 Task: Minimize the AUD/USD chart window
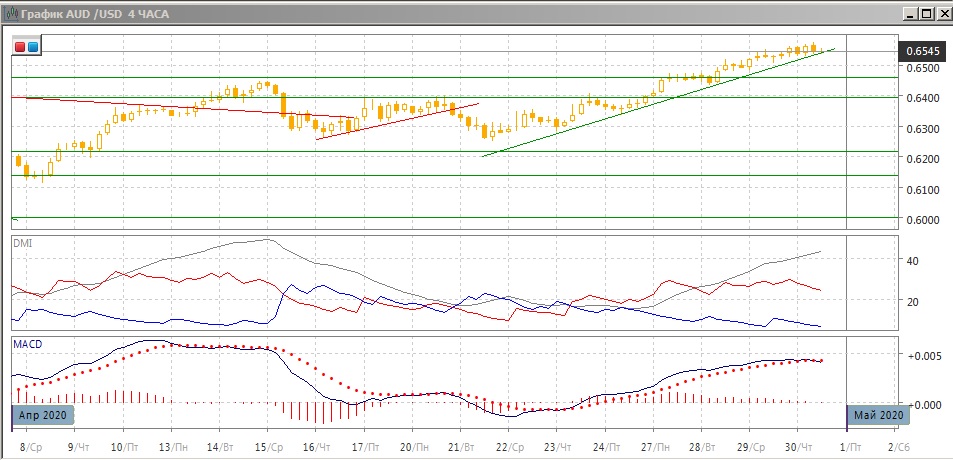908,13
